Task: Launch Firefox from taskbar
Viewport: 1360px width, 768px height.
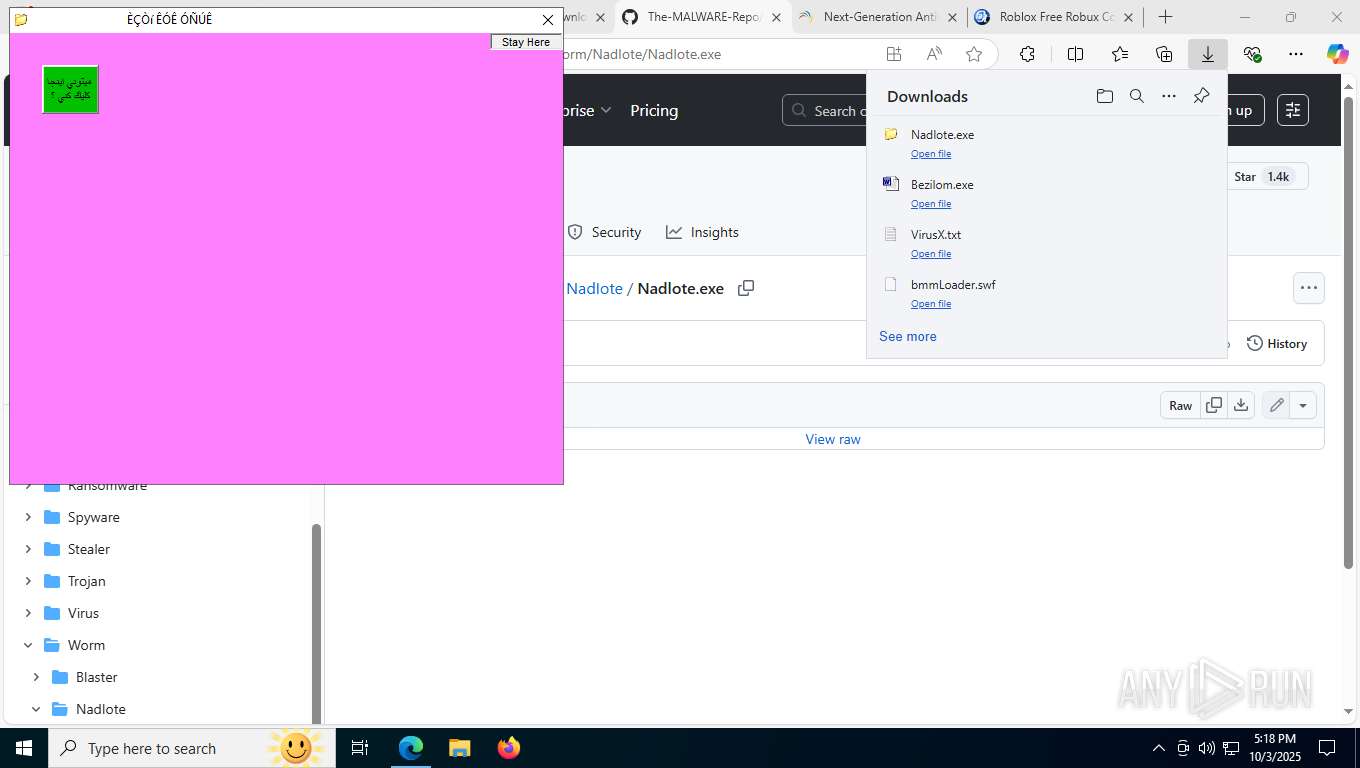Action: (x=509, y=748)
